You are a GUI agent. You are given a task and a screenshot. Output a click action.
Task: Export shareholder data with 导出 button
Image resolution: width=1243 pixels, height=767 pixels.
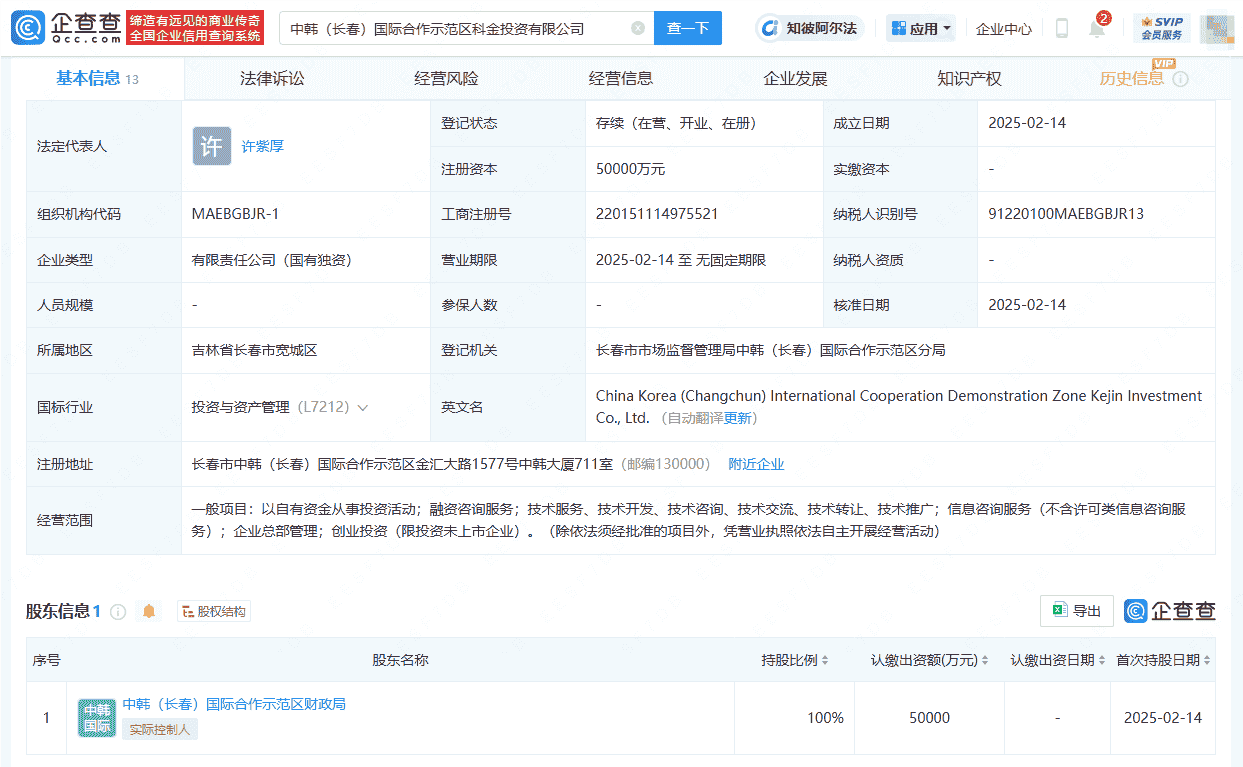(1077, 611)
